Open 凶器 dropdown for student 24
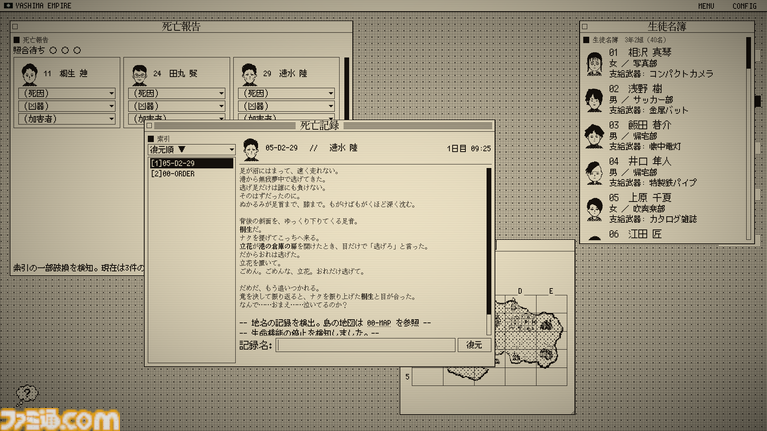Viewport: 767px width, 431px height. click(x=177, y=106)
